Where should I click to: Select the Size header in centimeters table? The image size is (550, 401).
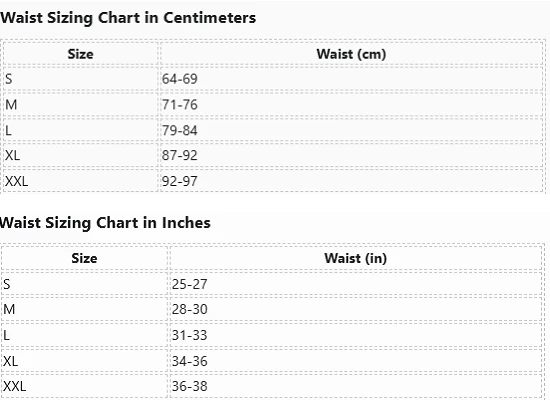[x=81, y=54]
